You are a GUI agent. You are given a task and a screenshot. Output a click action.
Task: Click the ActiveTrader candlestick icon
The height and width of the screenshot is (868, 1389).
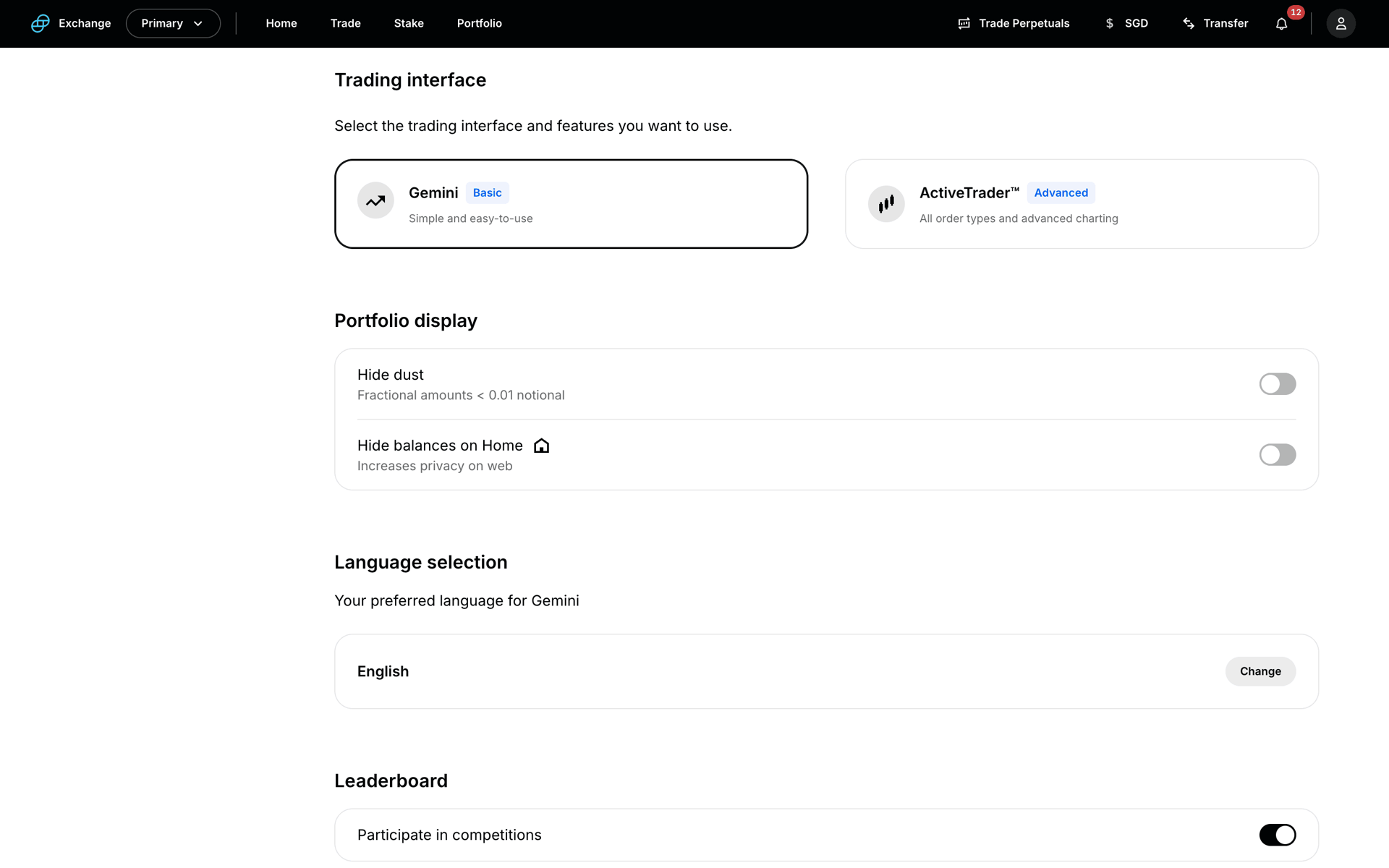click(886, 204)
